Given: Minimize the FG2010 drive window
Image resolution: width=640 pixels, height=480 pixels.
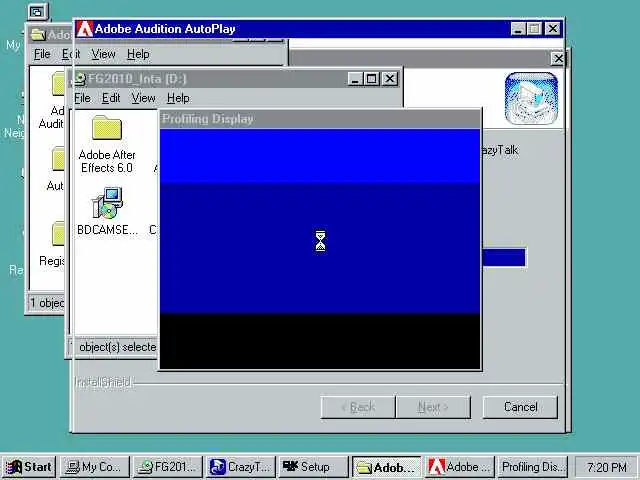Looking at the screenshot, I should pos(355,79).
